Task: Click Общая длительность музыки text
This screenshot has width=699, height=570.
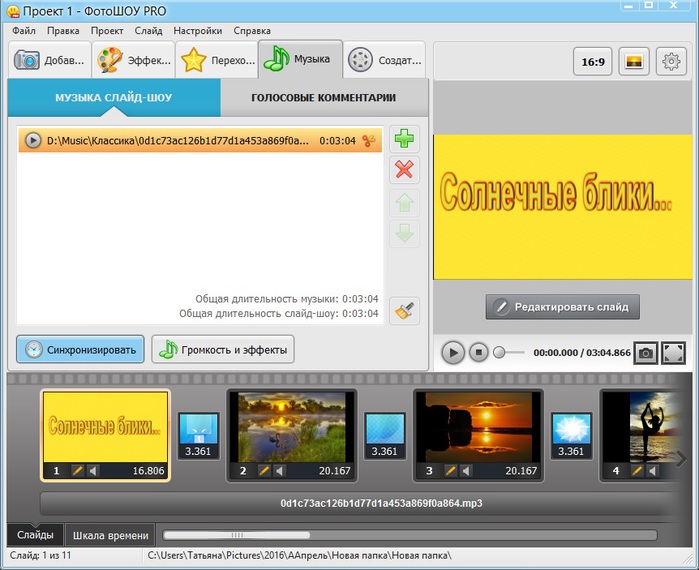Action: click(287, 299)
